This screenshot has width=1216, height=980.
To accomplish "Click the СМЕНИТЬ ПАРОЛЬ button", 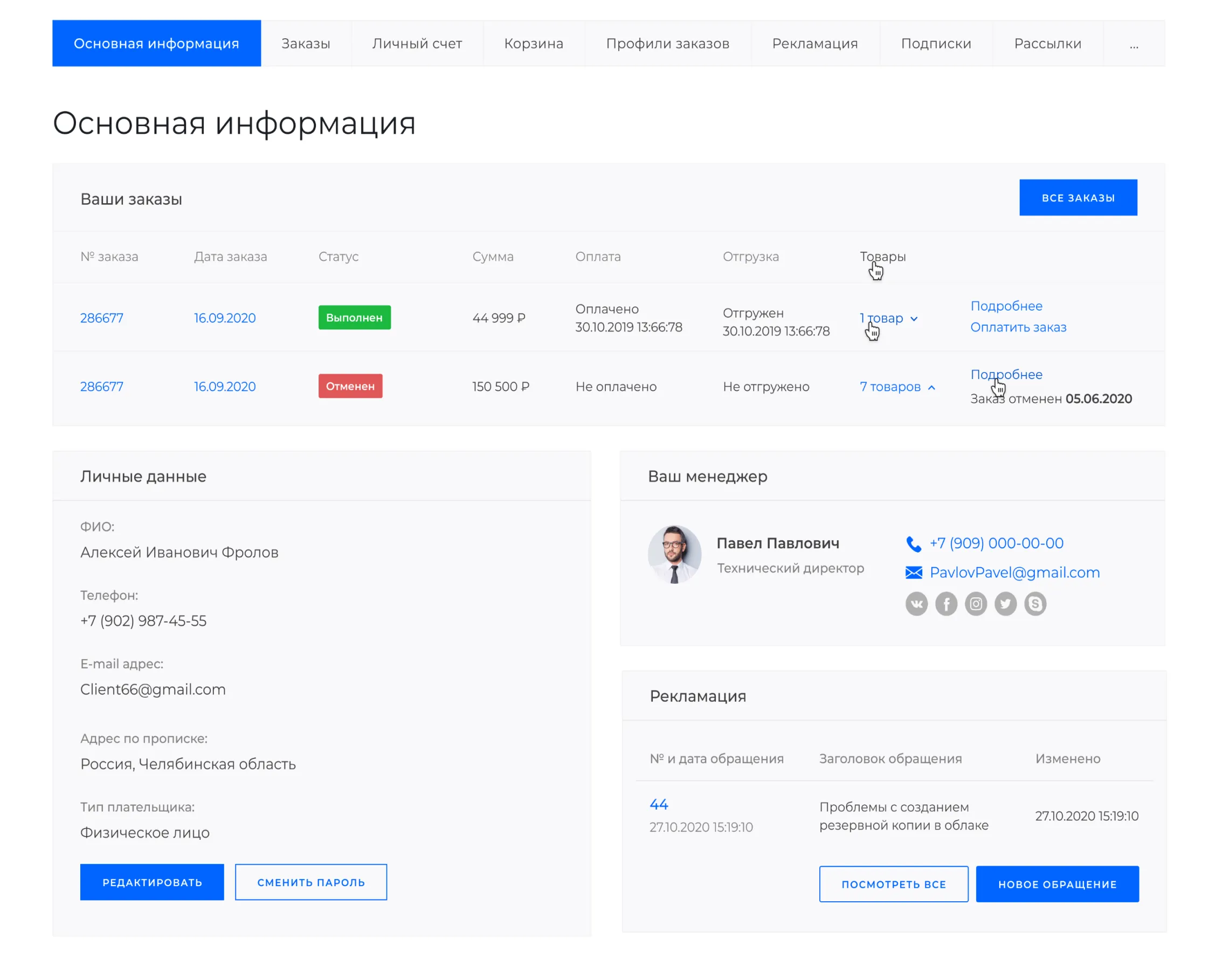I will pos(310,882).
